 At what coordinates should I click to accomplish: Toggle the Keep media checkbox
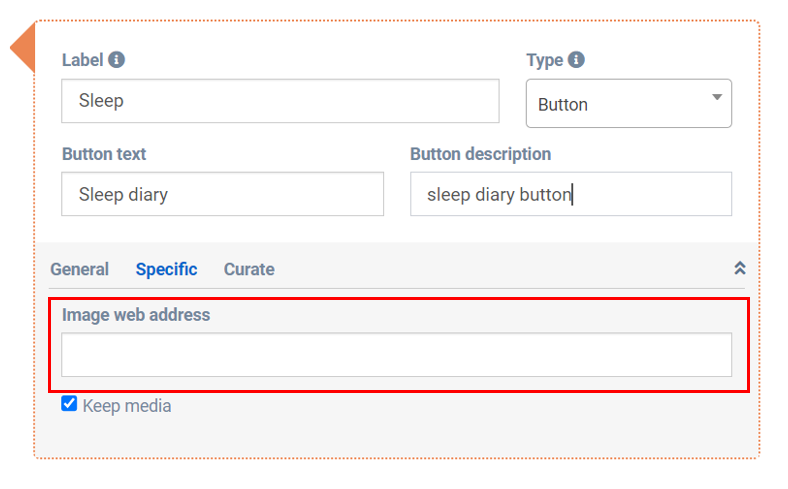(x=69, y=404)
